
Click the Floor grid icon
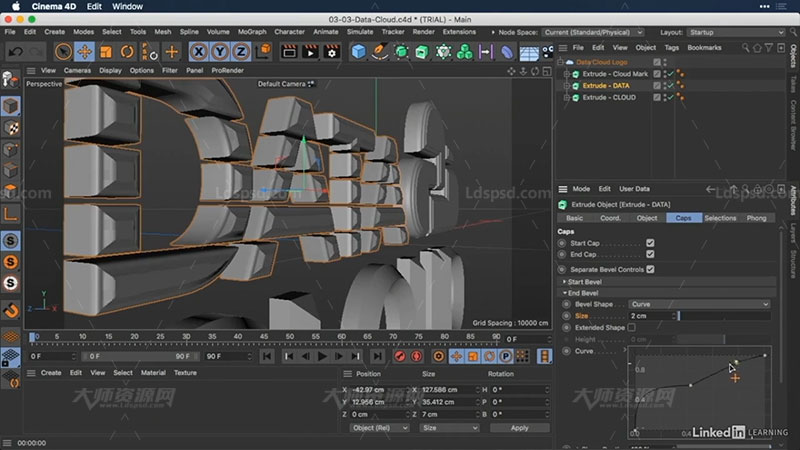click(529, 52)
